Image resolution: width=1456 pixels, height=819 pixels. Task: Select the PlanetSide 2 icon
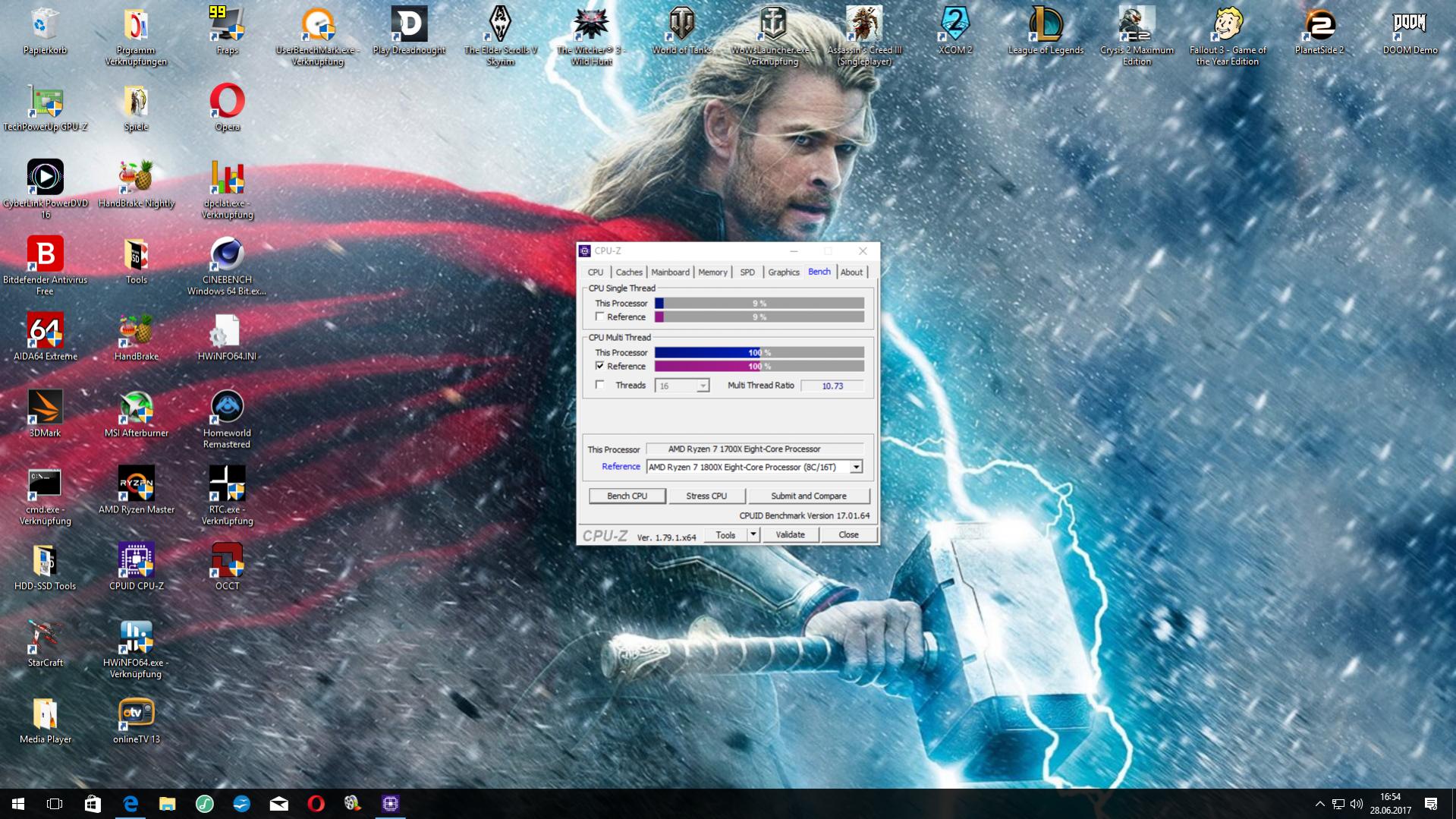click(x=1319, y=33)
